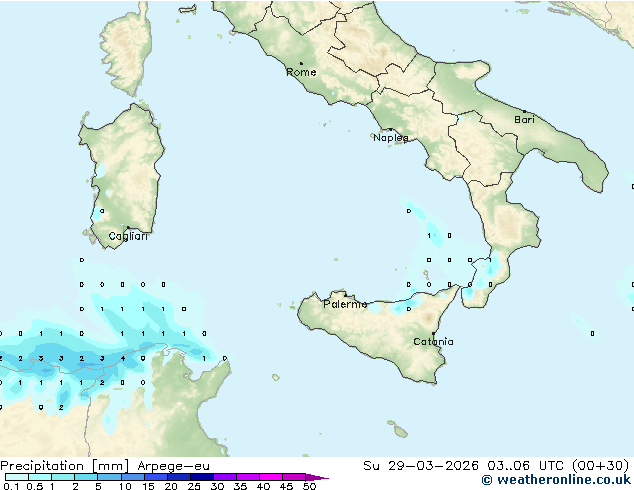The height and width of the screenshot is (490, 634).
Task: Click the Rome city label
Action: pos(301,72)
